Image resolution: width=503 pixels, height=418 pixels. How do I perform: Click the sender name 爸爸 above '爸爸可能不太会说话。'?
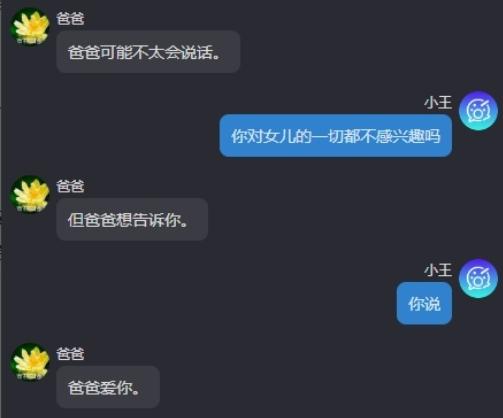pyautogui.click(x=70, y=18)
